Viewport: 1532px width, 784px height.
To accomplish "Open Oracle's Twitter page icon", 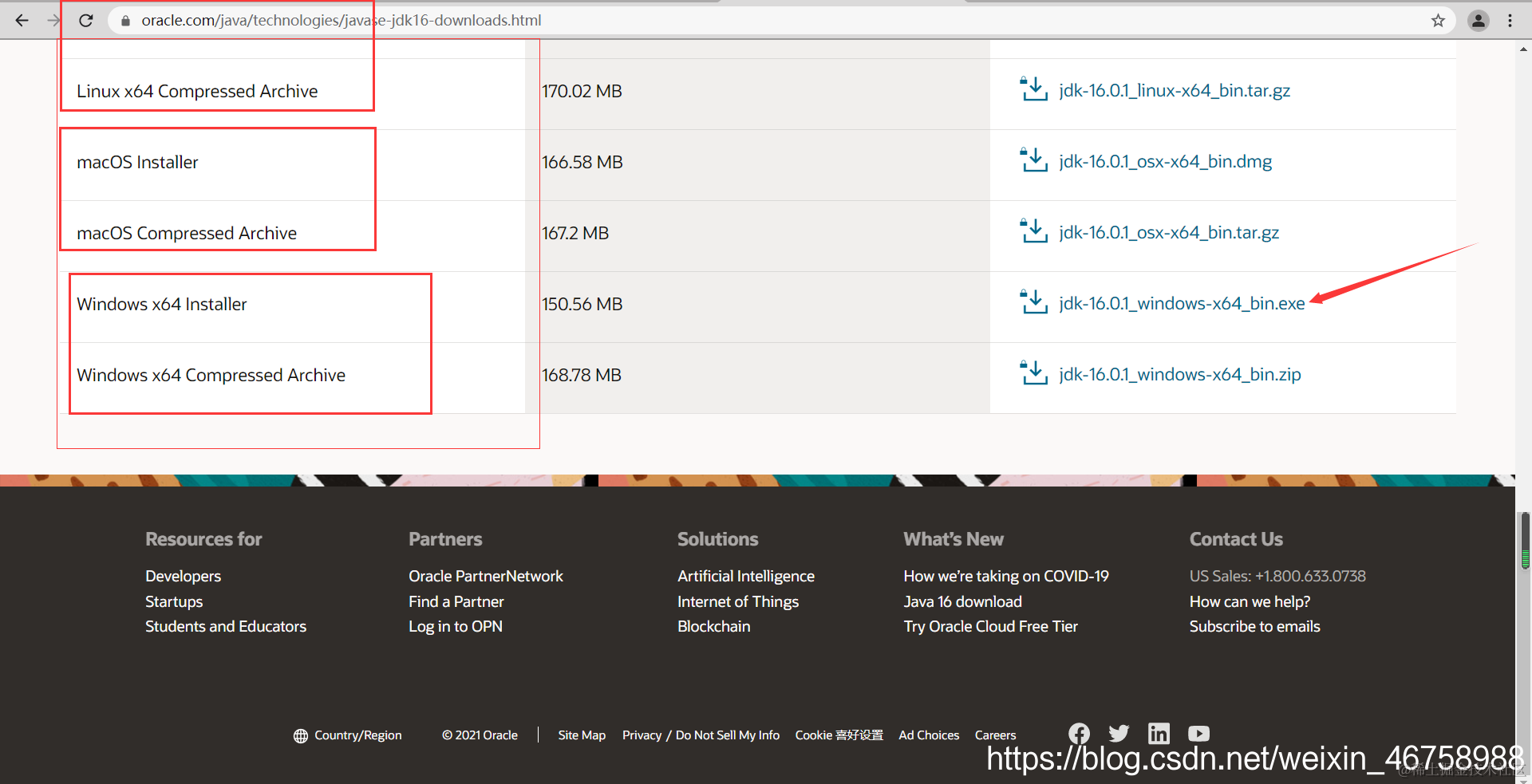I will [x=1119, y=734].
